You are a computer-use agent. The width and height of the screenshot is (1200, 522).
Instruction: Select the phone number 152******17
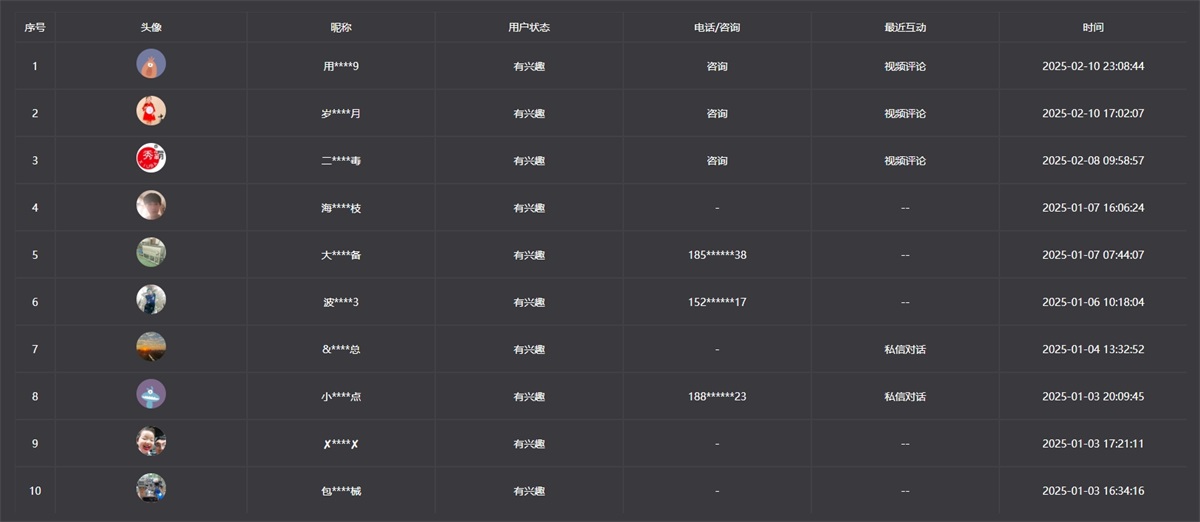point(717,302)
